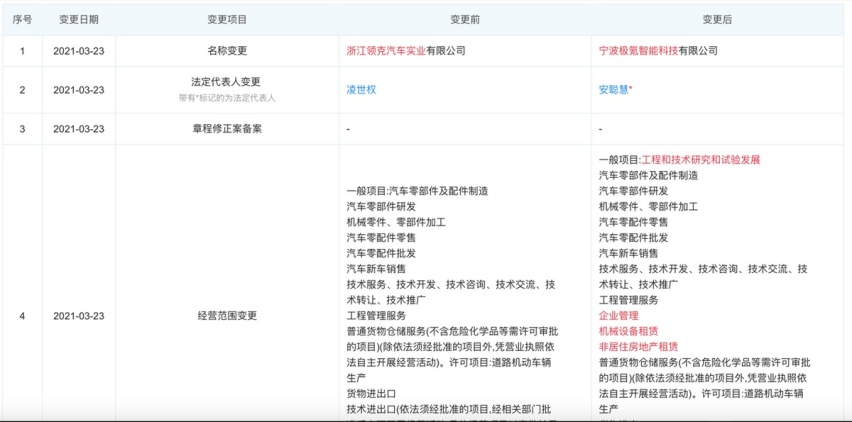
Task: Click 汽车新车销售 in the 变更前 column
Action: [x=376, y=269]
